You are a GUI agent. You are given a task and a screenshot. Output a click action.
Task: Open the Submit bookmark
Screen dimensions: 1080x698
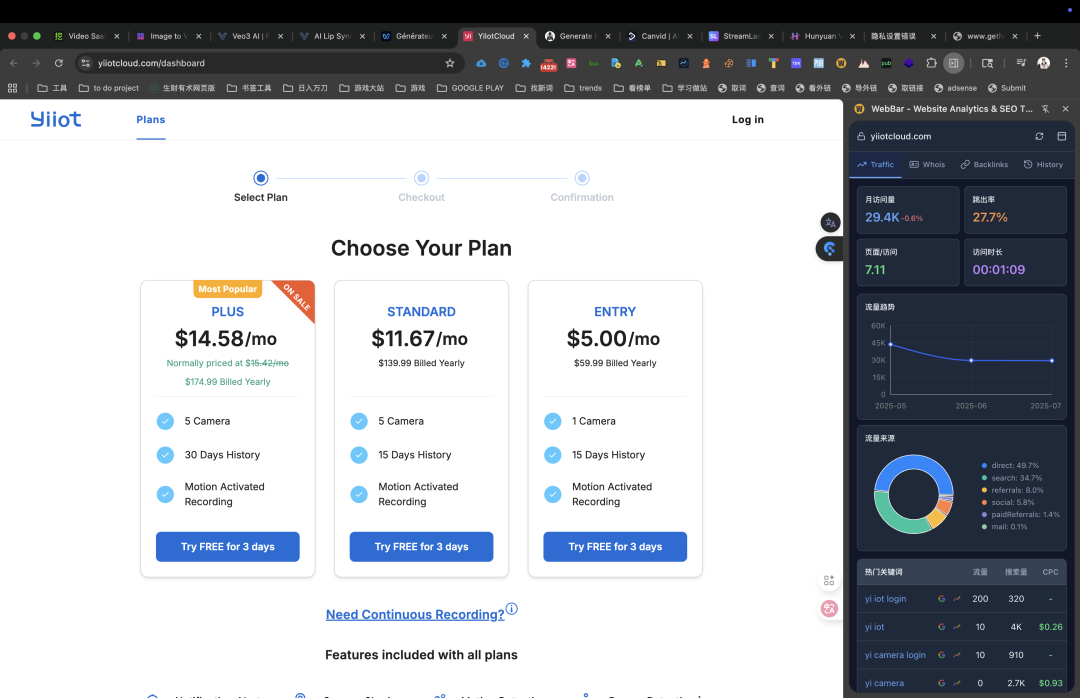click(1007, 88)
